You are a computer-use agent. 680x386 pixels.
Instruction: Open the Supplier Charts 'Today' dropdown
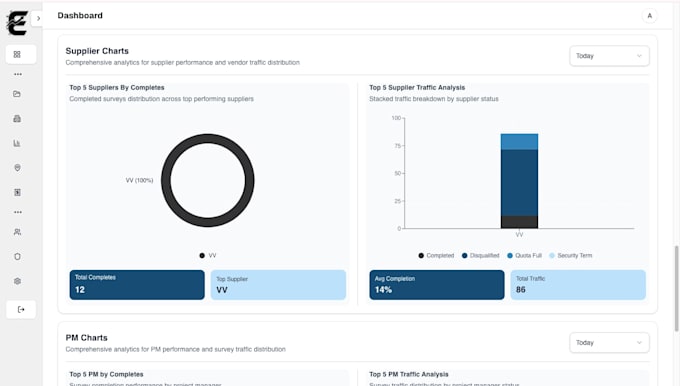(x=609, y=56)
